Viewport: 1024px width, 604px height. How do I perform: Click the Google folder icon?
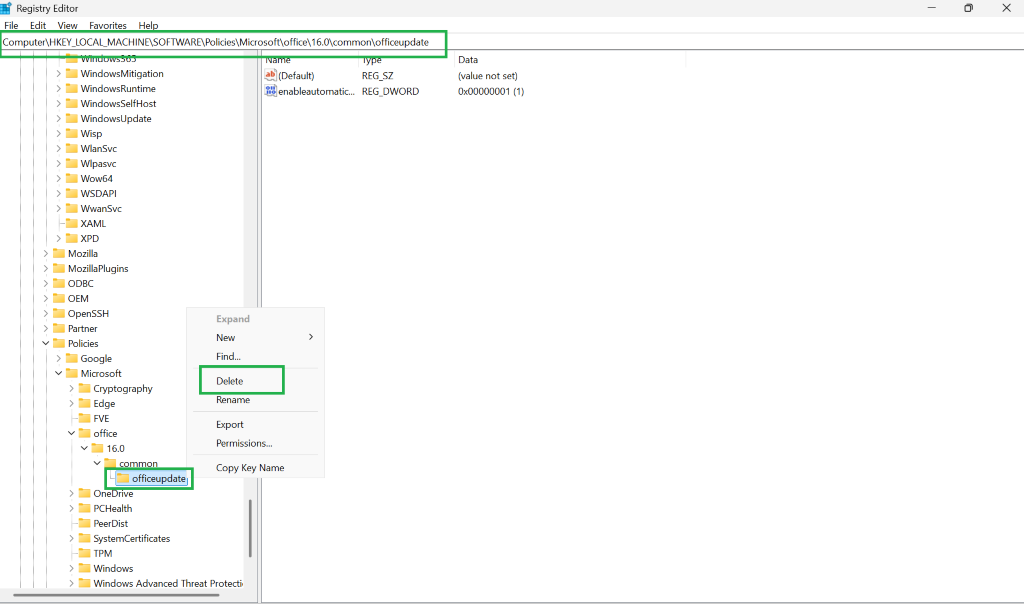coord(72,359)
